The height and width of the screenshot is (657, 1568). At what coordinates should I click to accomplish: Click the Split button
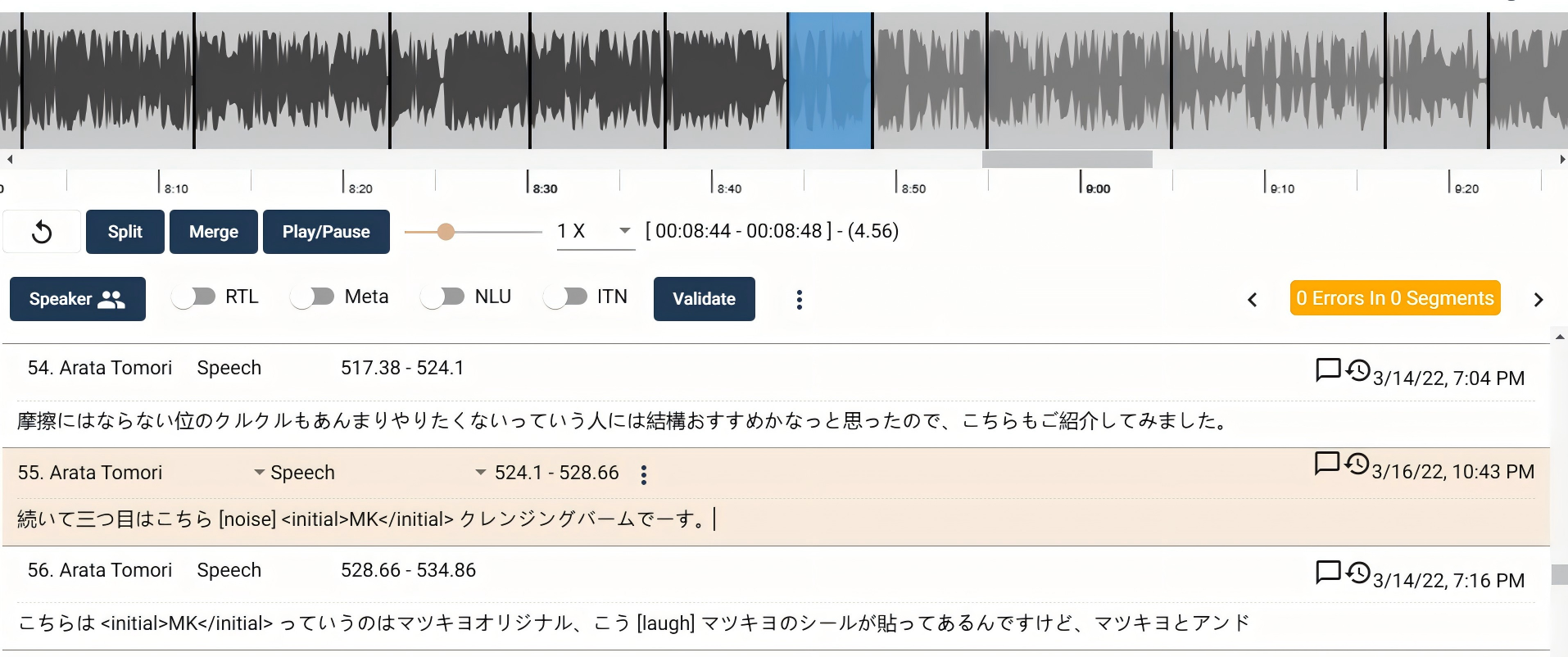tap(125, 232)
